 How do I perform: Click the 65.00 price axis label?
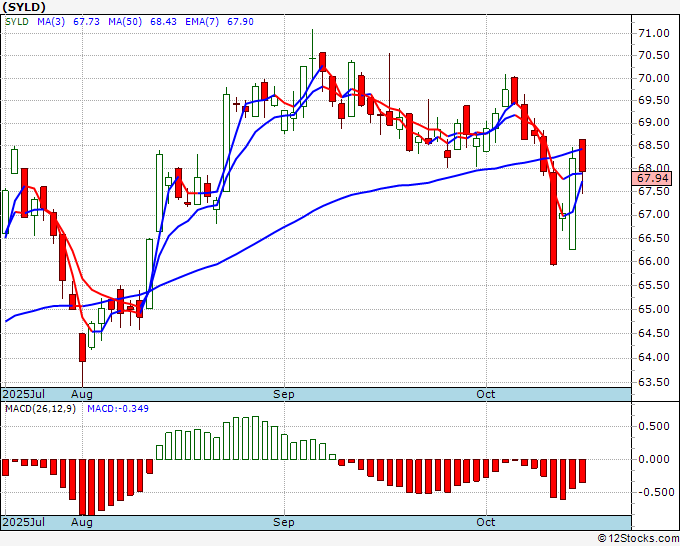click(x=654, y=310)
